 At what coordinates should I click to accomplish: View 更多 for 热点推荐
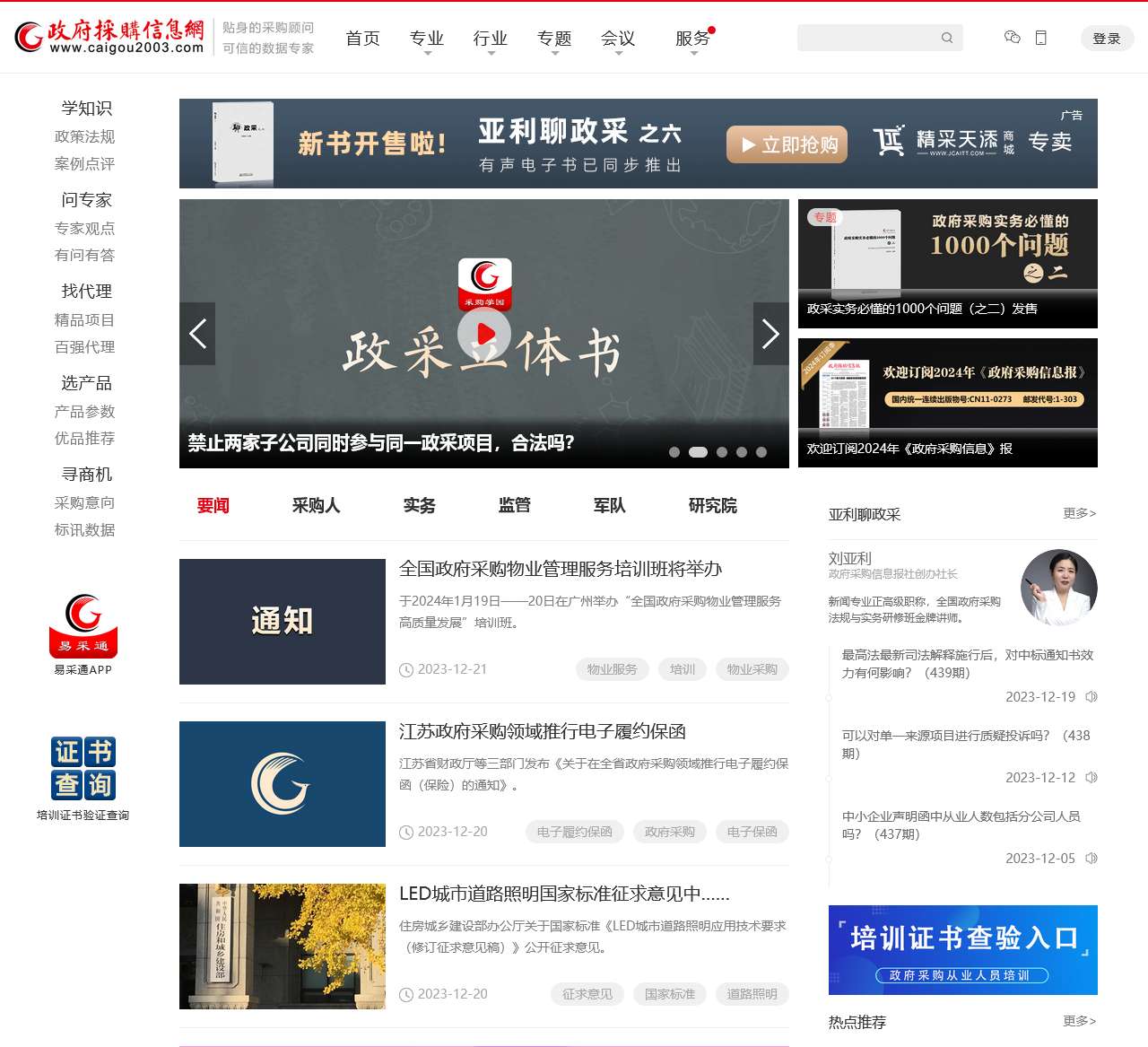[x=1080, y=1021]
